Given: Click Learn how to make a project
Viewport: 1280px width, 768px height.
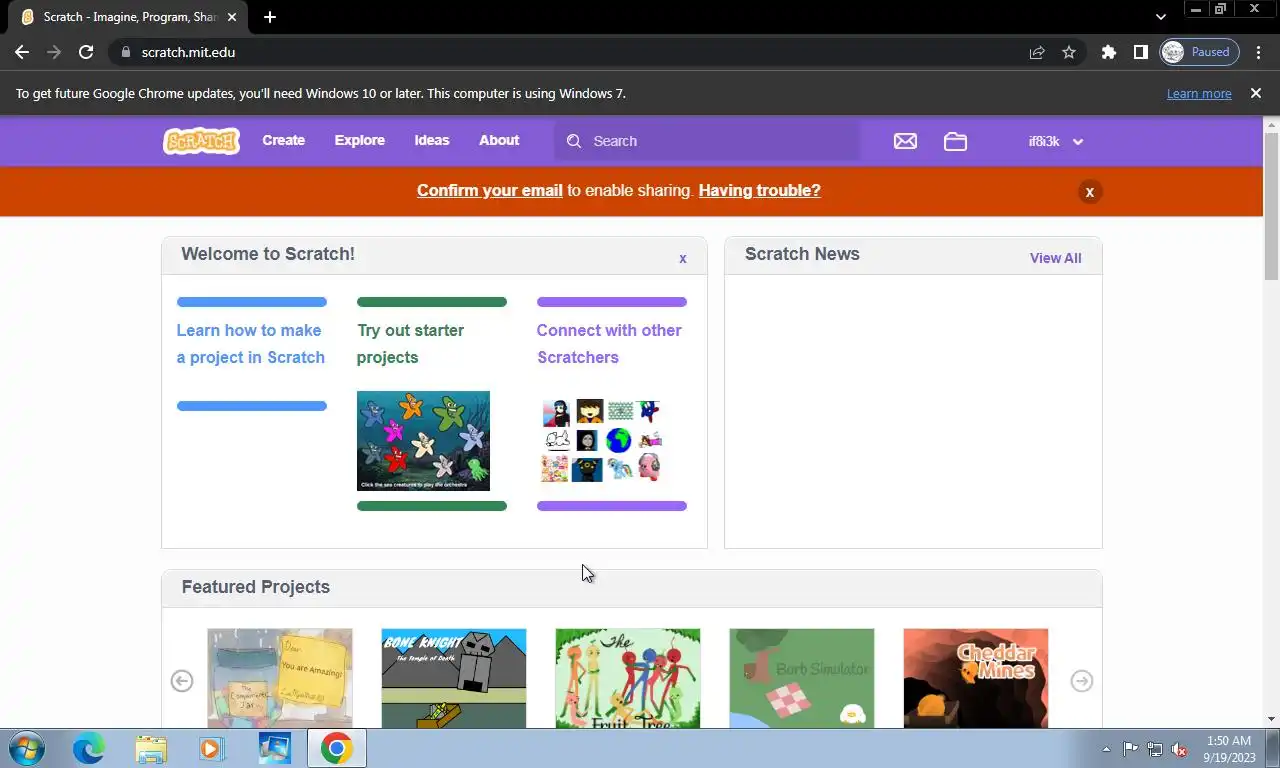Looking at the screenshot, I should [251, 344].
